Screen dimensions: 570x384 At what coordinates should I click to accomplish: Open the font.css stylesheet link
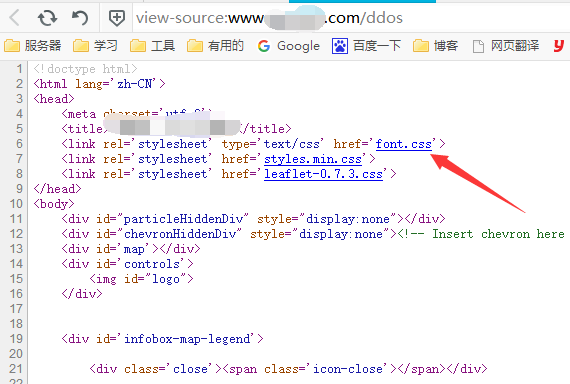(404, 144)
